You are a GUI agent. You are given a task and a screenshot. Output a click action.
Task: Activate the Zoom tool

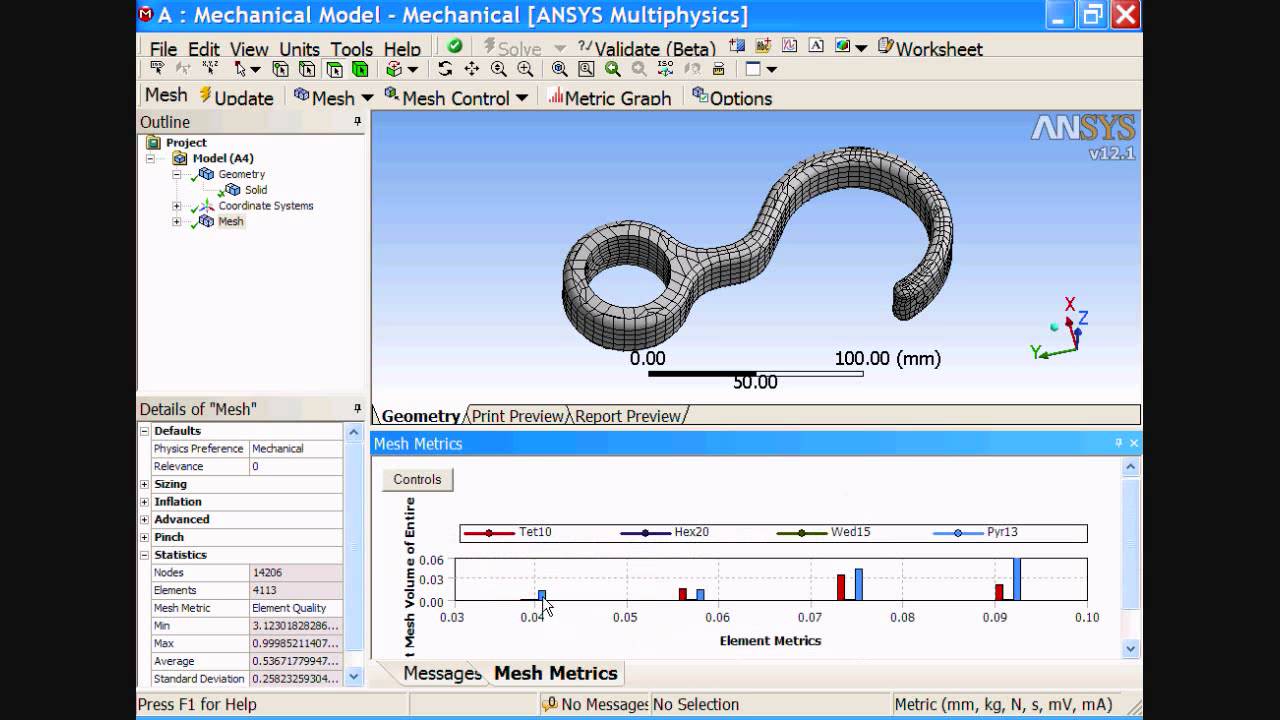[x=498, y=69]
